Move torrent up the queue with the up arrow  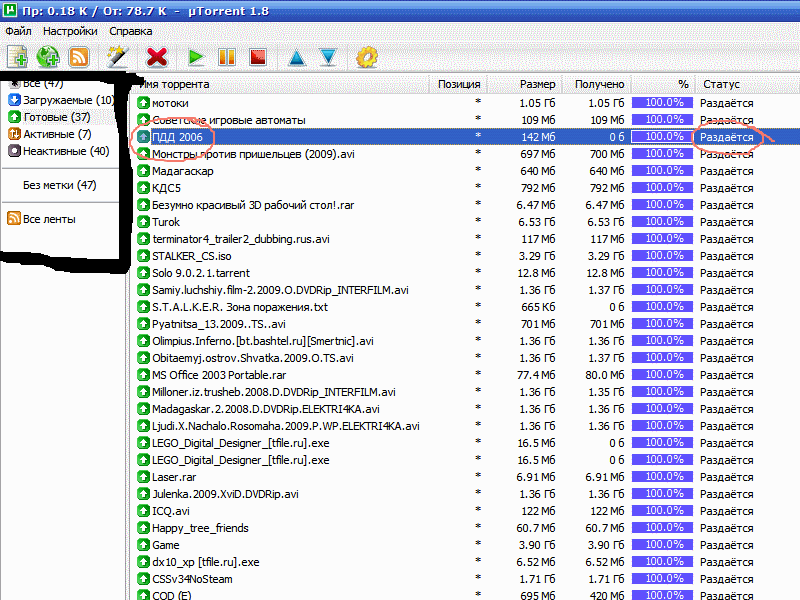click(296, 57)
